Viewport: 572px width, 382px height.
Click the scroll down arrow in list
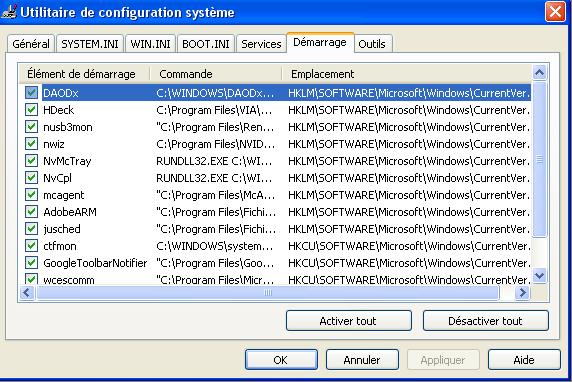point(540,275)
